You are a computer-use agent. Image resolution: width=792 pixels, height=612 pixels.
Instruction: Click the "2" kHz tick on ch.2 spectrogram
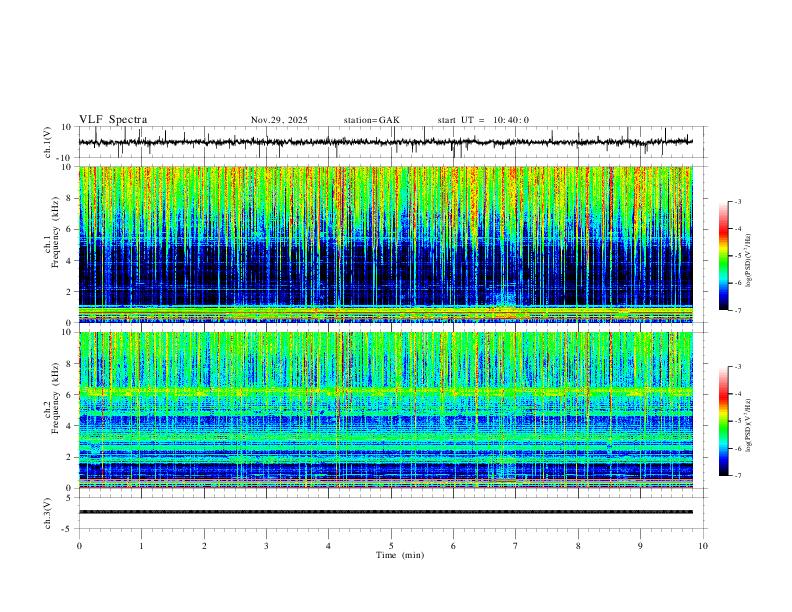[x=69, y=457]
